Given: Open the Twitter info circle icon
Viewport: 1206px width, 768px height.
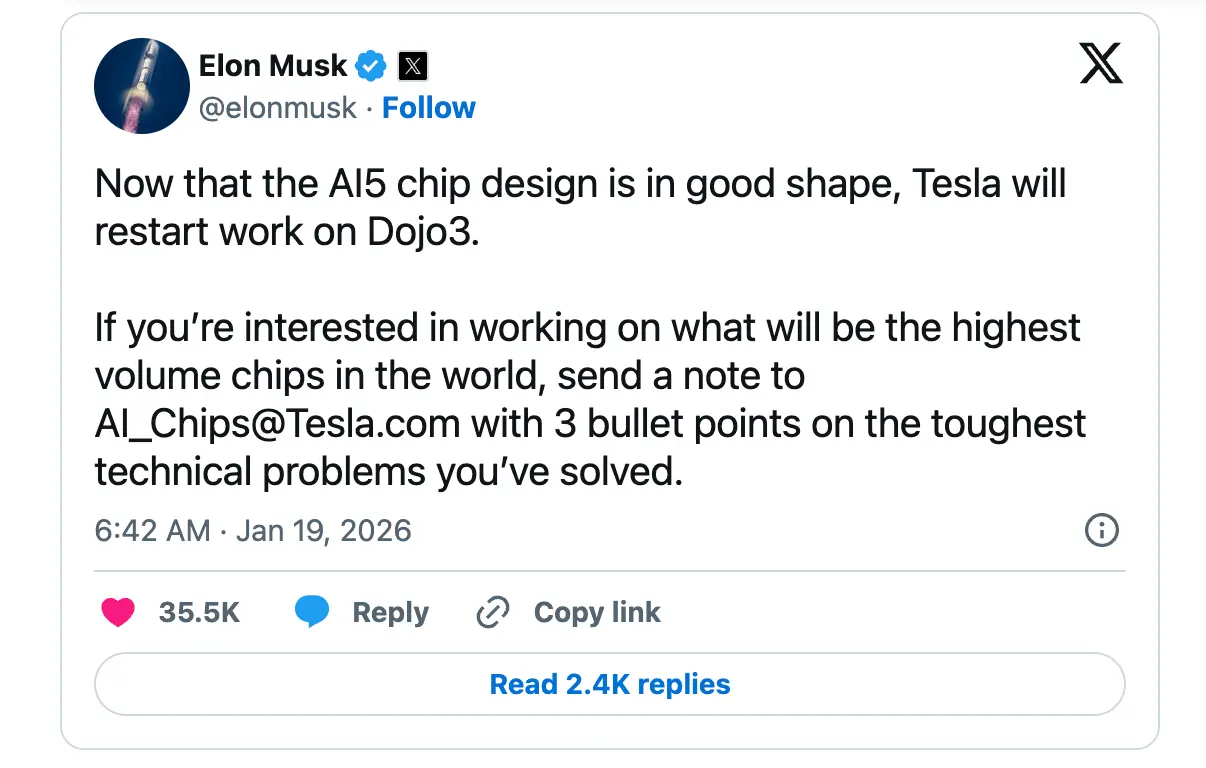Looking at the screenshot, I should point(1101,530).
